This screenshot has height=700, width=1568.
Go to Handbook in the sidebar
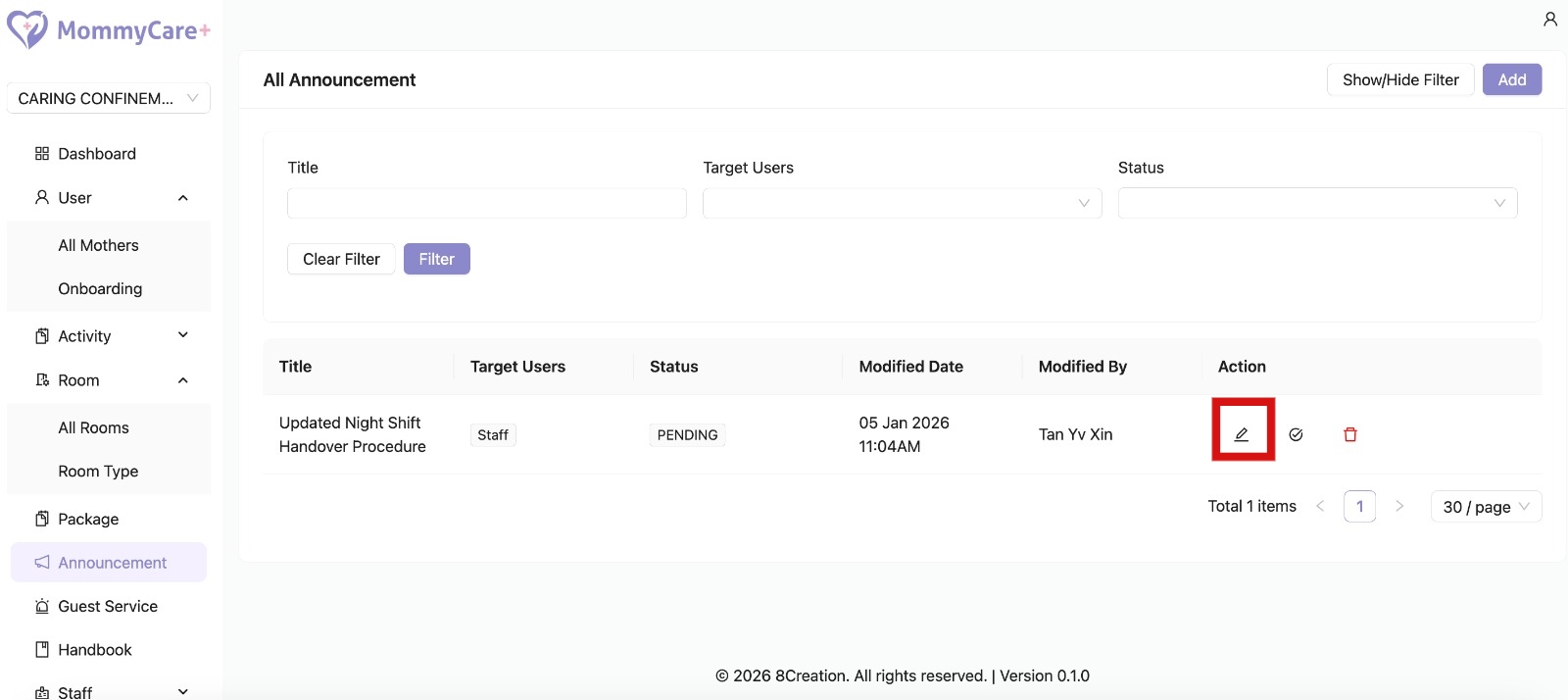tap(94, 650)
